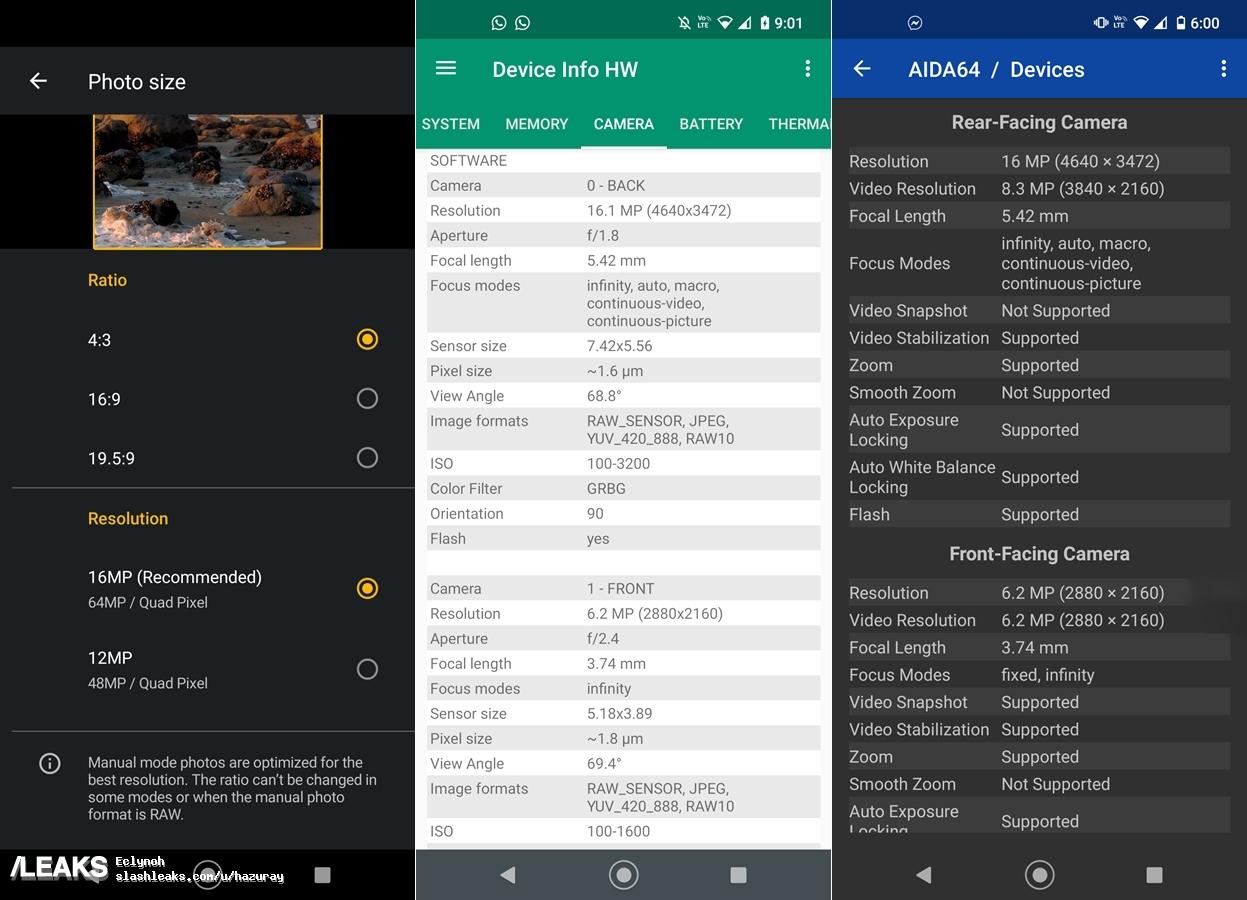Tap the 9:01 clock
The image size is (1247, 900).
pos(789,23)
